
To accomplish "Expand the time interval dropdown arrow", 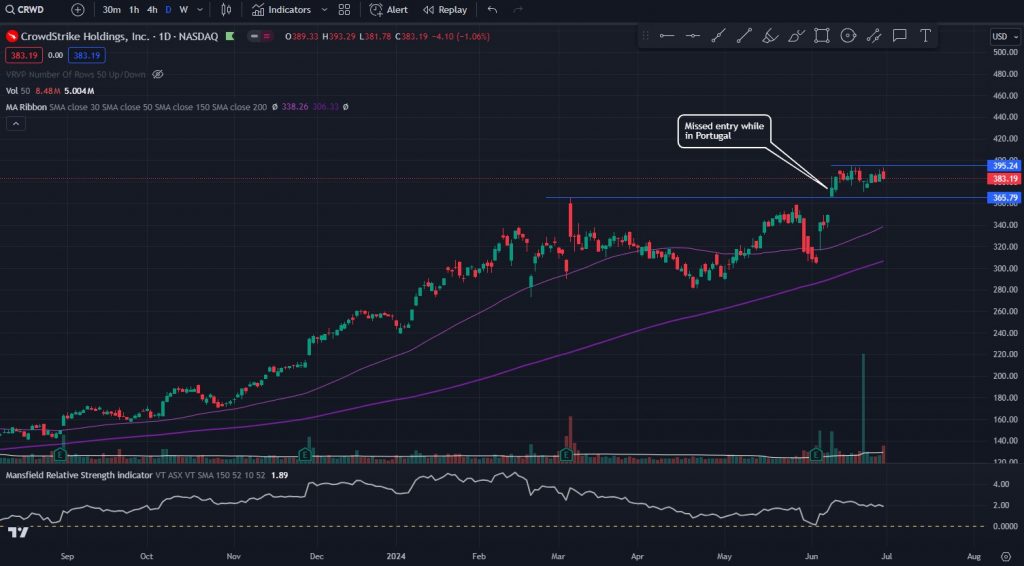I will [200, 10].
